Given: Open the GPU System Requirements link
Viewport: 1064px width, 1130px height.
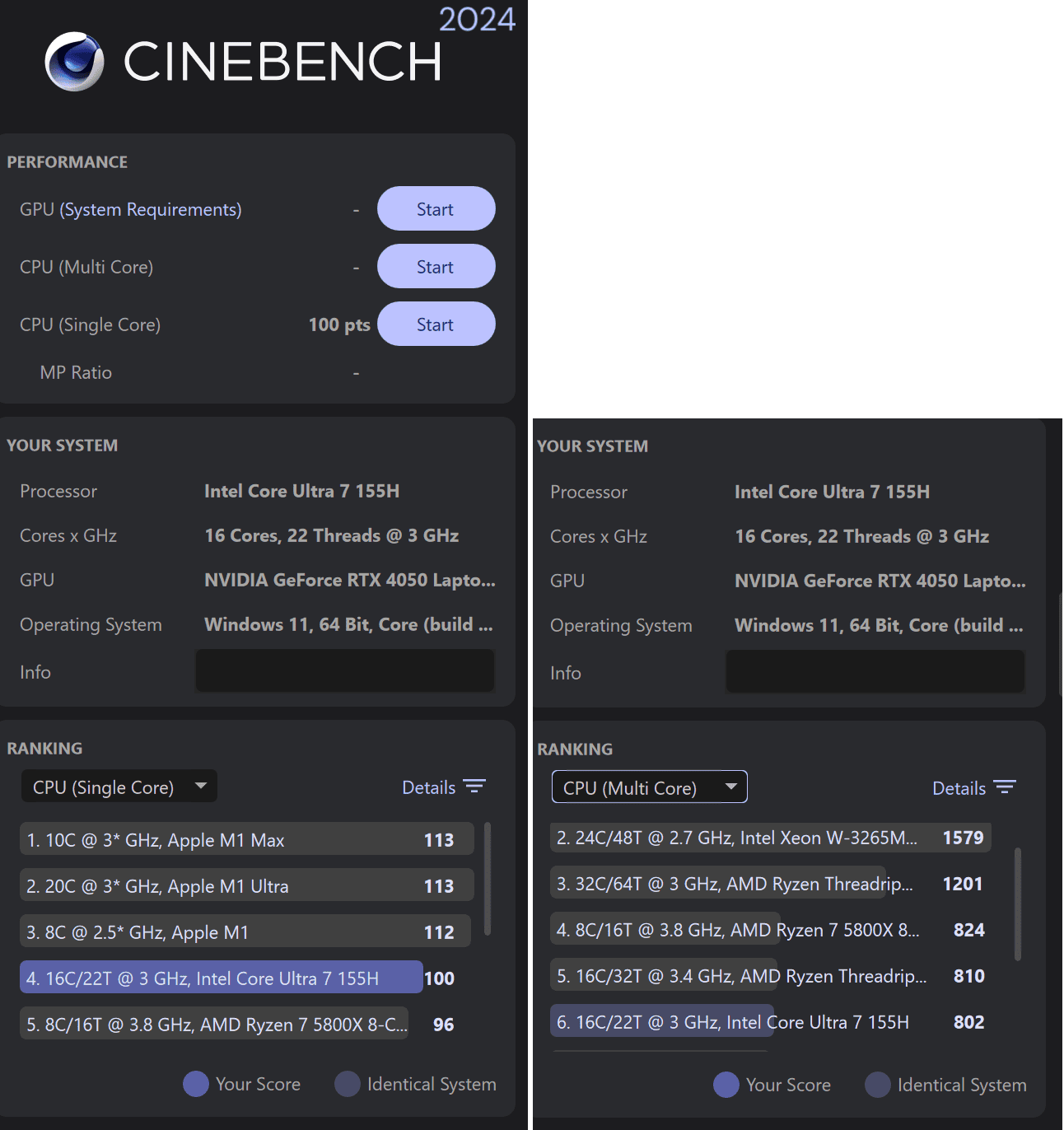Looking at the screenshot, I should [x=151, y=210].
